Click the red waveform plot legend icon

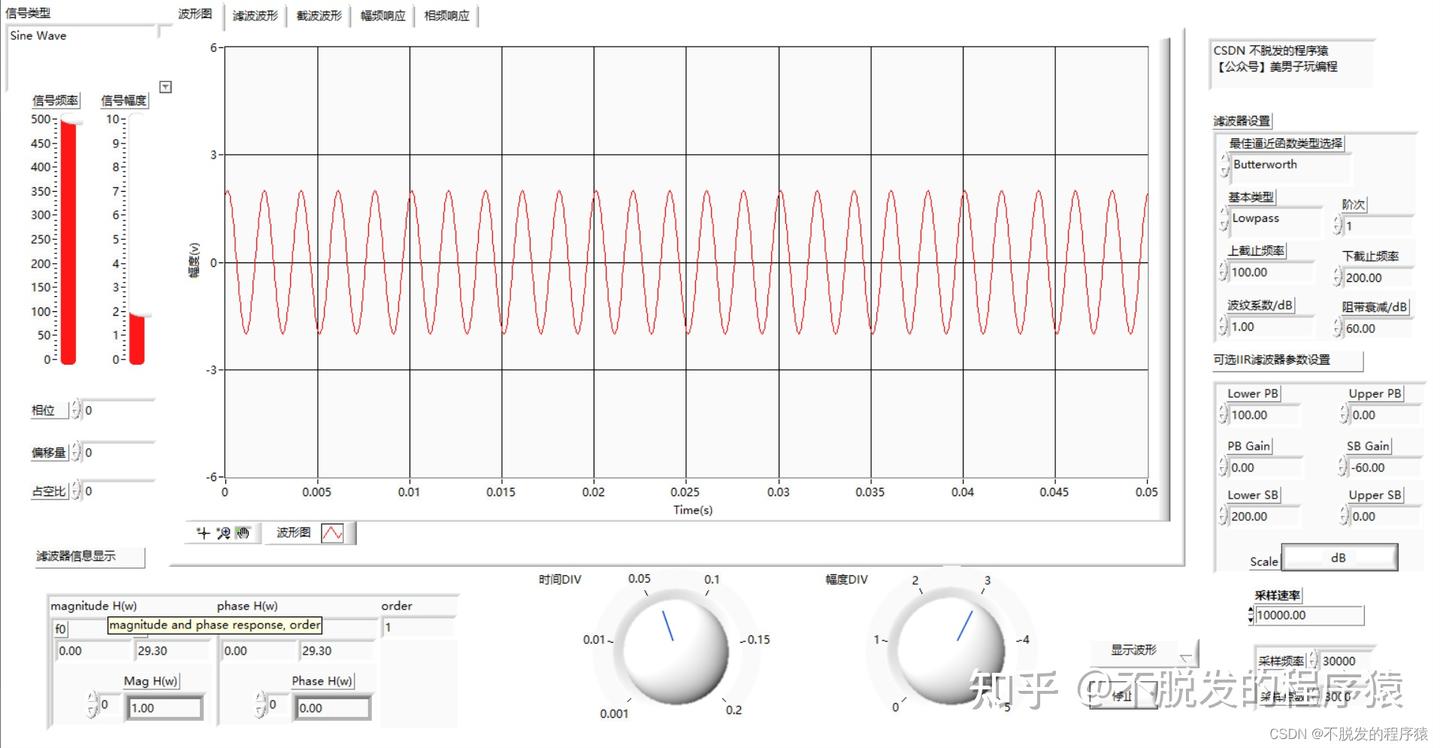[333, 534]
